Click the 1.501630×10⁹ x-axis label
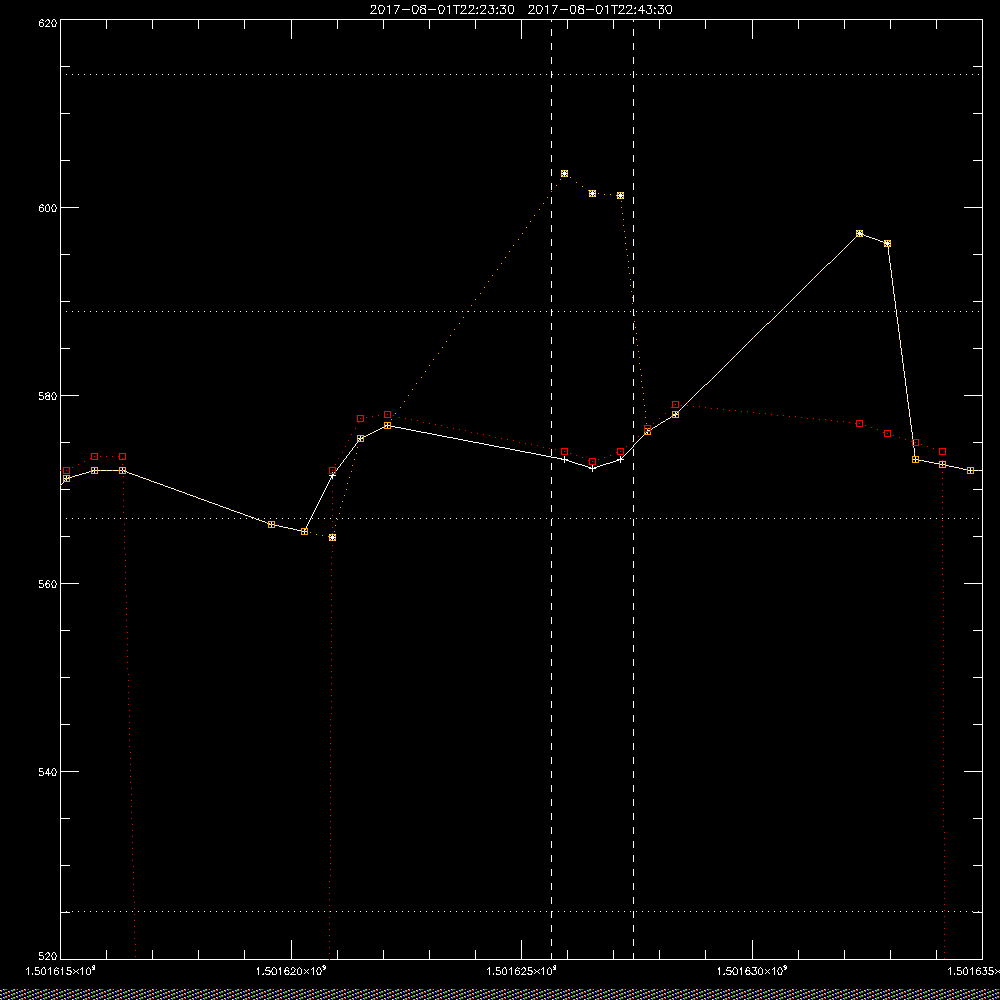The width and height of the screenshot is (1000, 1000). 753,971
